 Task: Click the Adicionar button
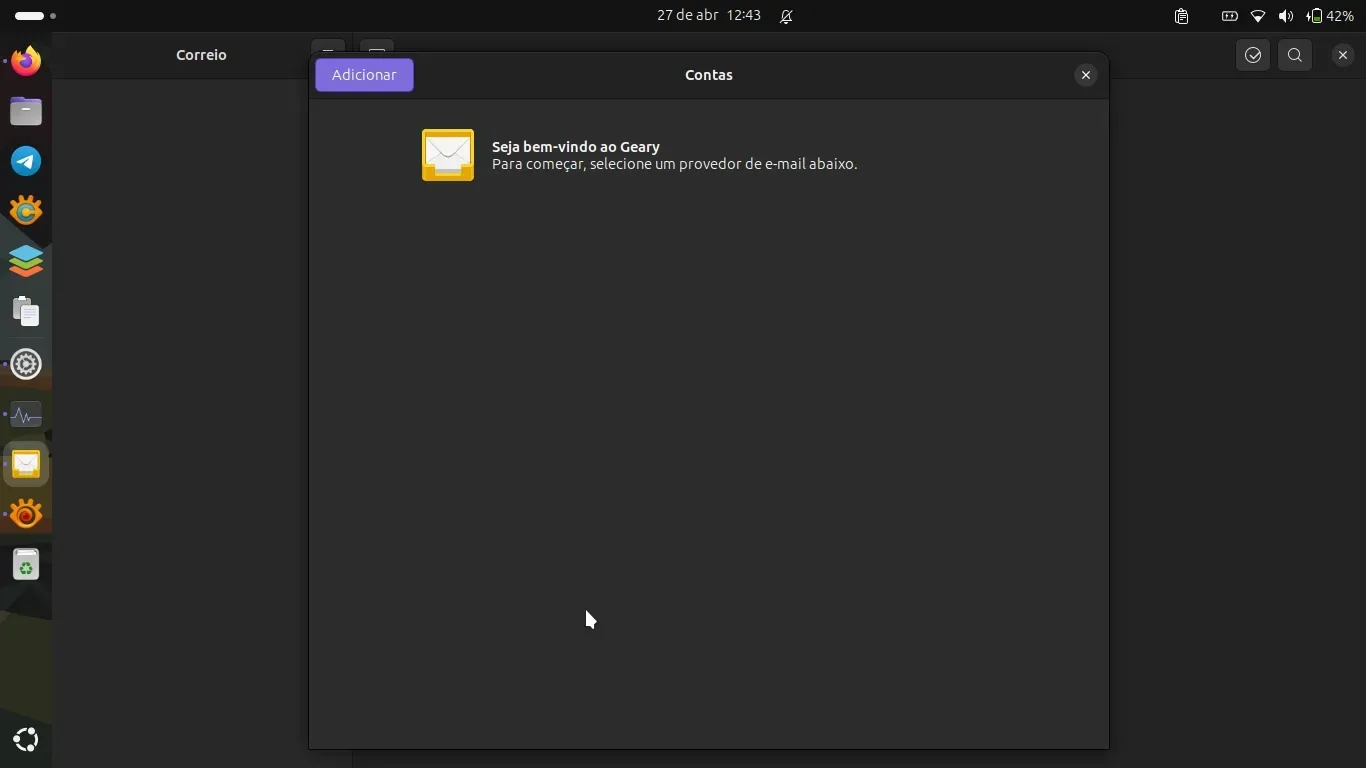(364, 75)
